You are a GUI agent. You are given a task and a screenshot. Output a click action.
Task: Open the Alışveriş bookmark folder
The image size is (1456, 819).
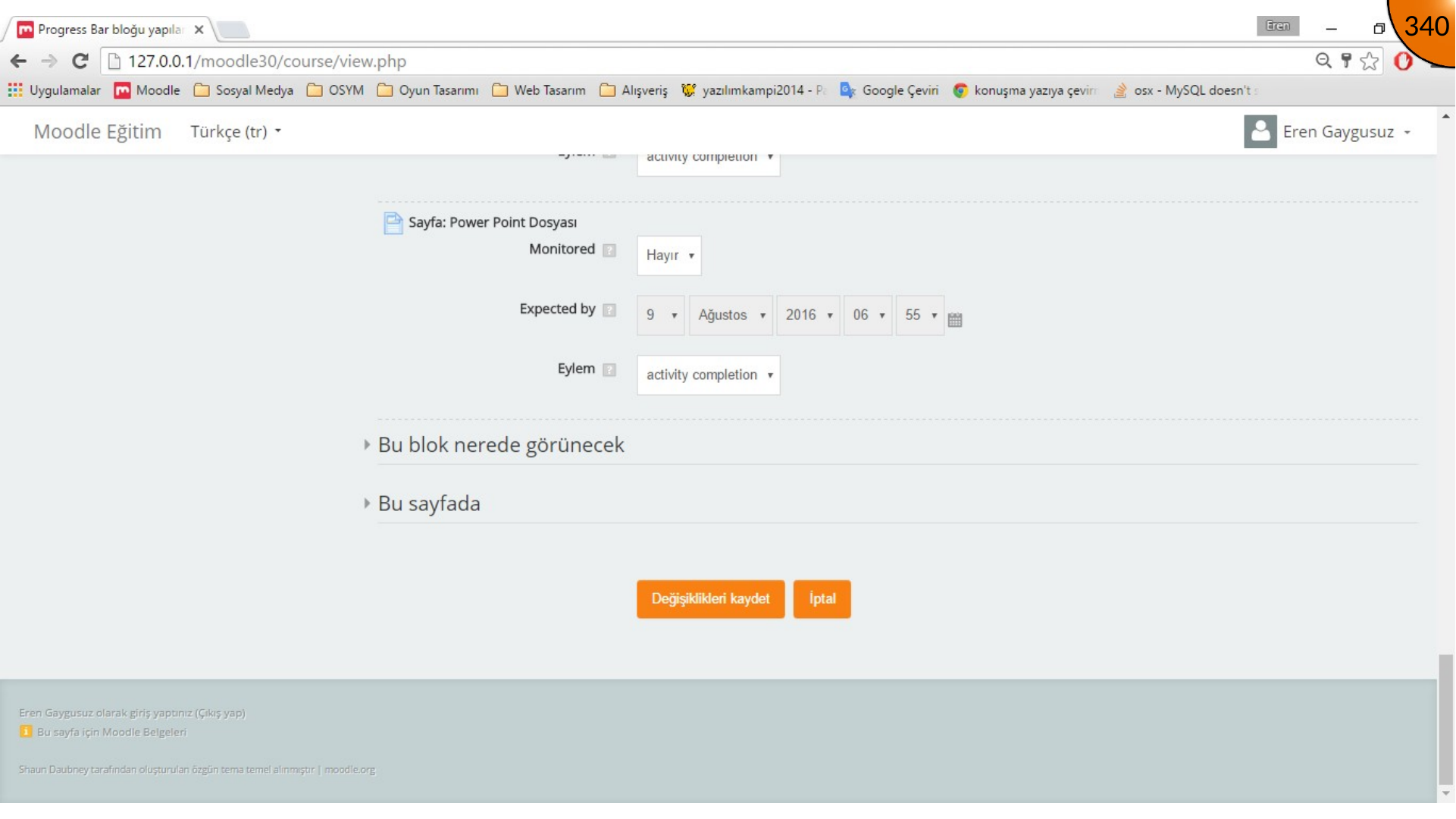point(634,90)
